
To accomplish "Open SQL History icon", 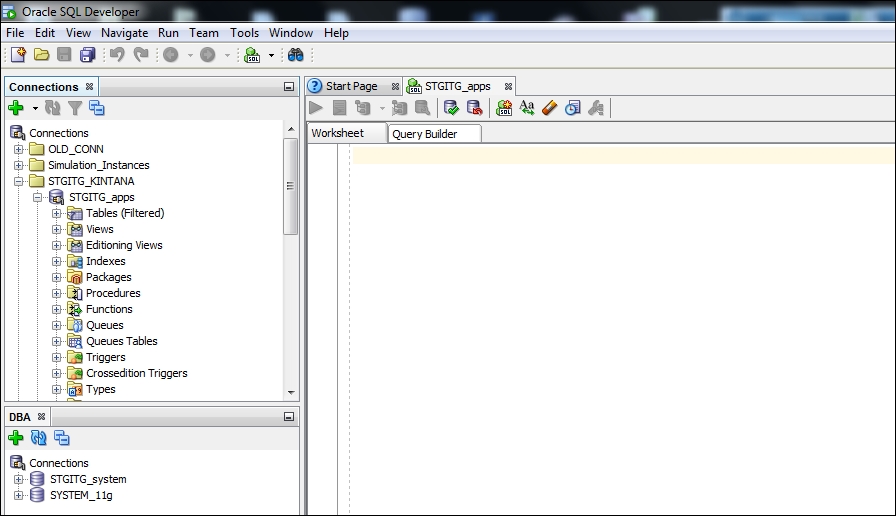I will pyautogui.click(x=573, y=107).
